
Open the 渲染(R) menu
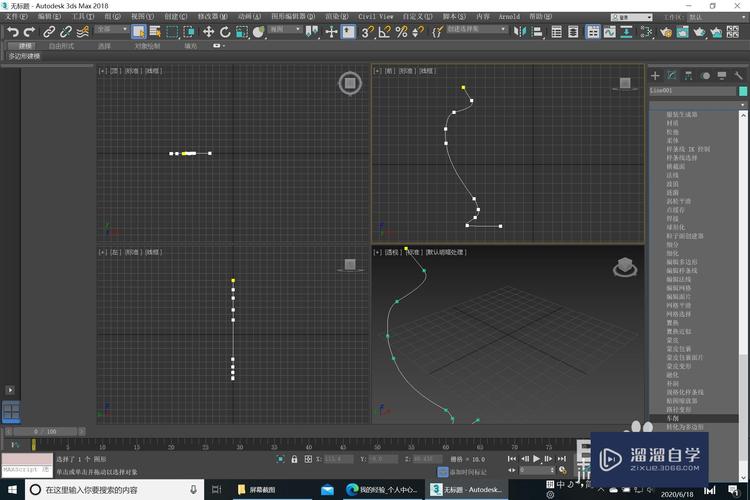[337, 17]
